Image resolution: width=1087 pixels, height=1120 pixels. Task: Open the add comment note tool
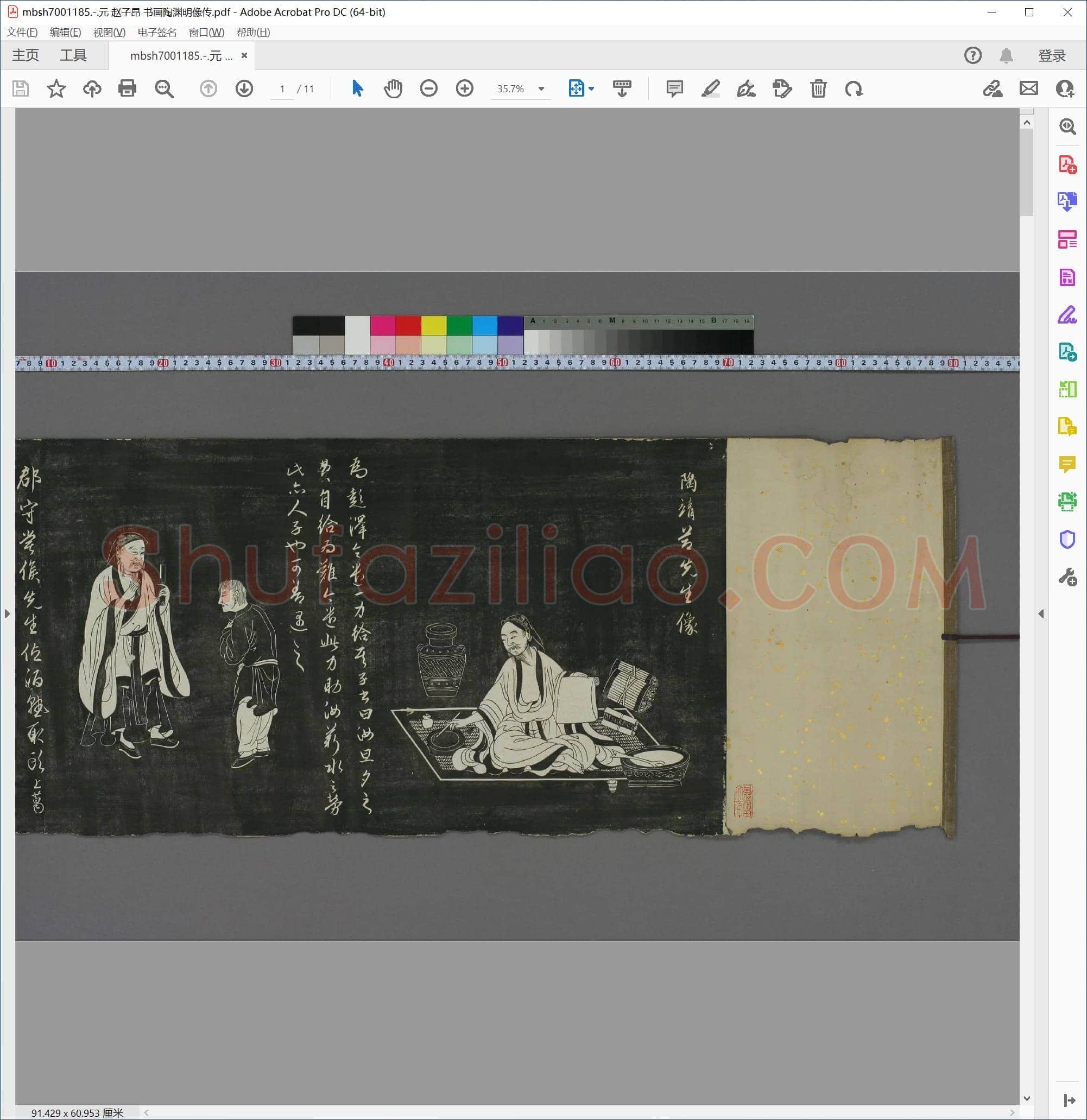tap(675, 88)
